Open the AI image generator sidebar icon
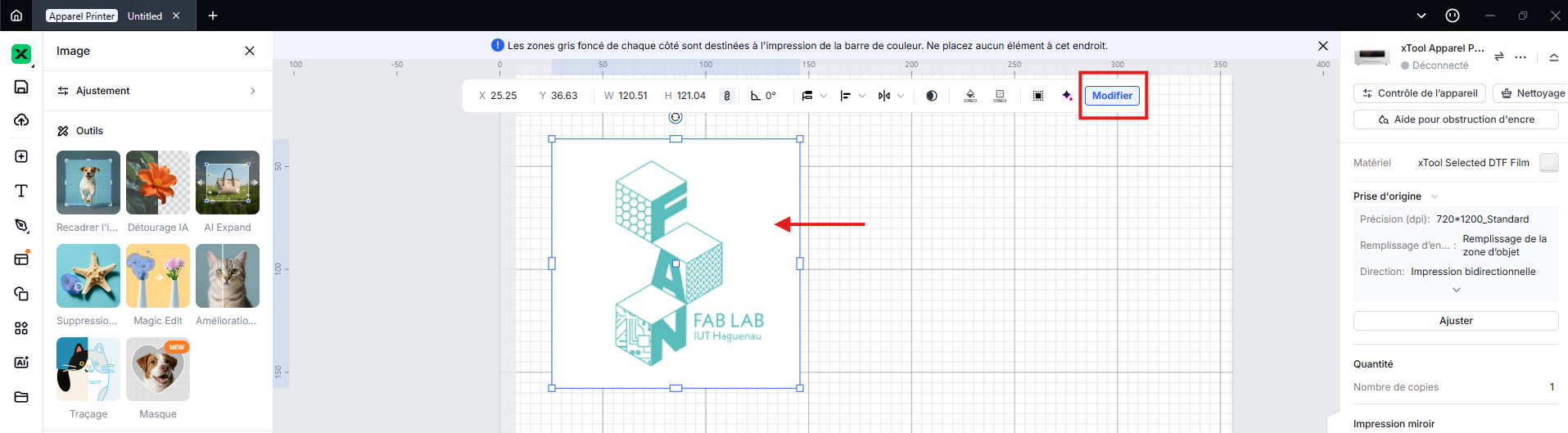Screen dimensions: 1568x433 21,362
